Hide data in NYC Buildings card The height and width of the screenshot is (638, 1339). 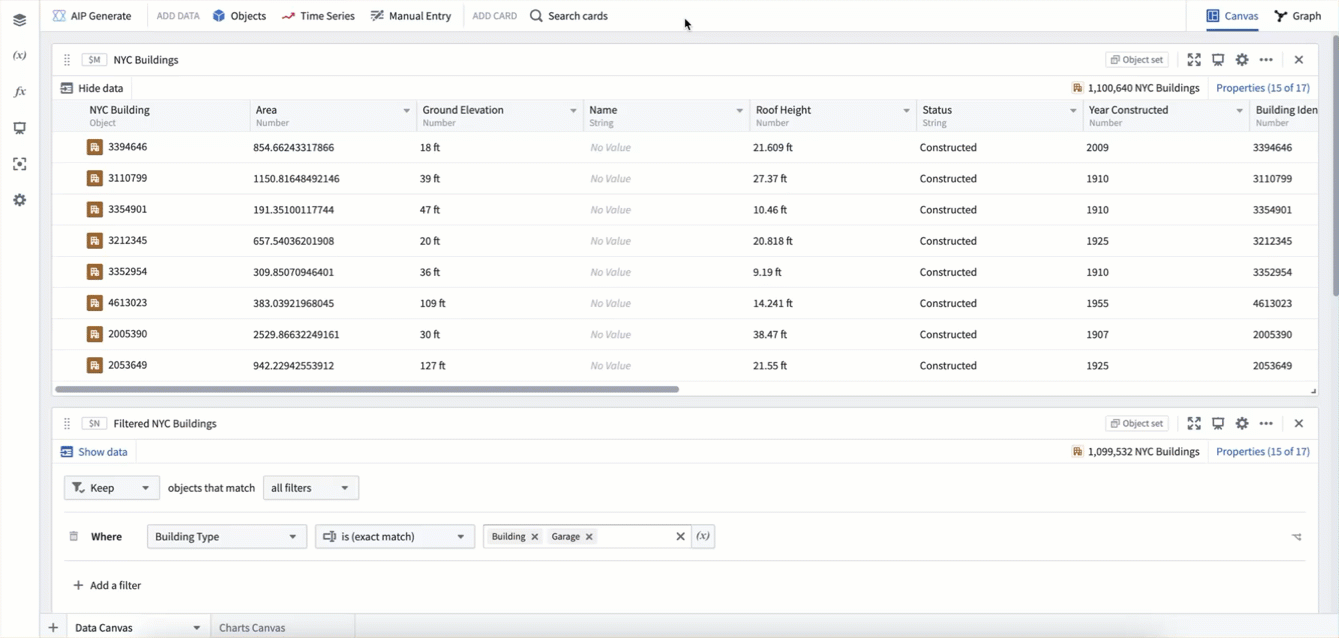(x=92, y=88)
